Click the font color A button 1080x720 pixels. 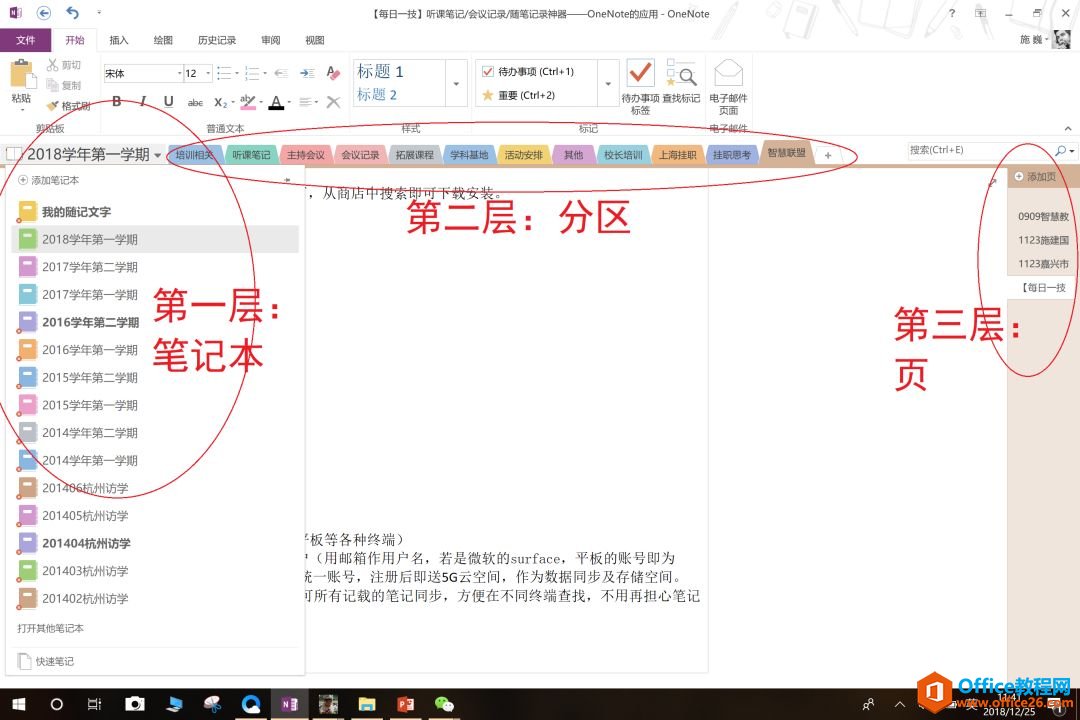pos(274,102)
